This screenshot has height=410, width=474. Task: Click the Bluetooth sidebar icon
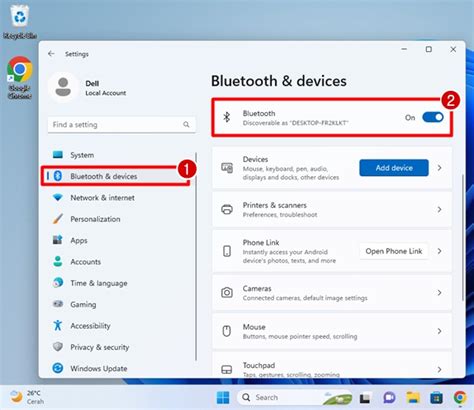pos(58,176)
